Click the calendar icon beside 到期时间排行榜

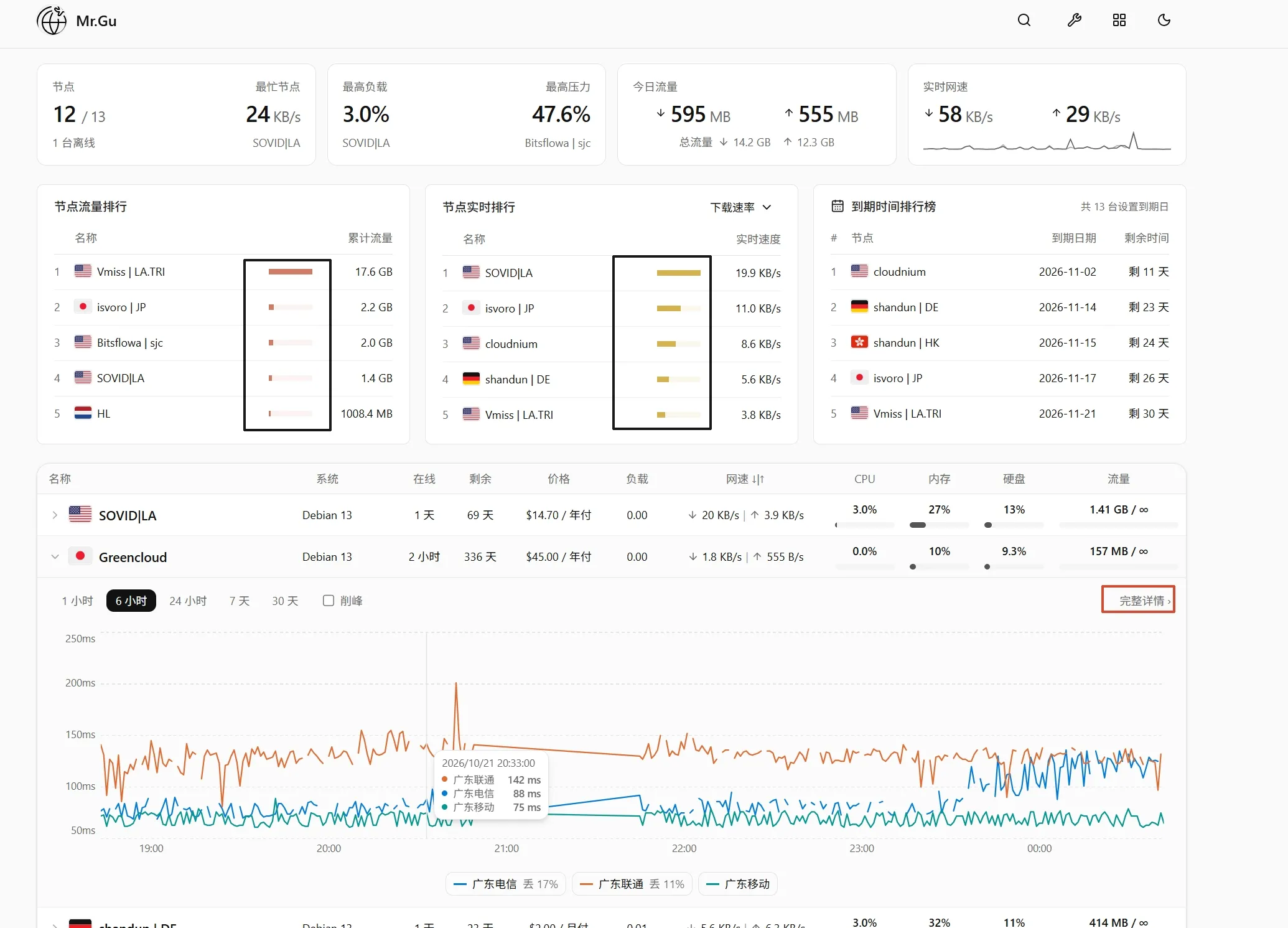point(838,206)
